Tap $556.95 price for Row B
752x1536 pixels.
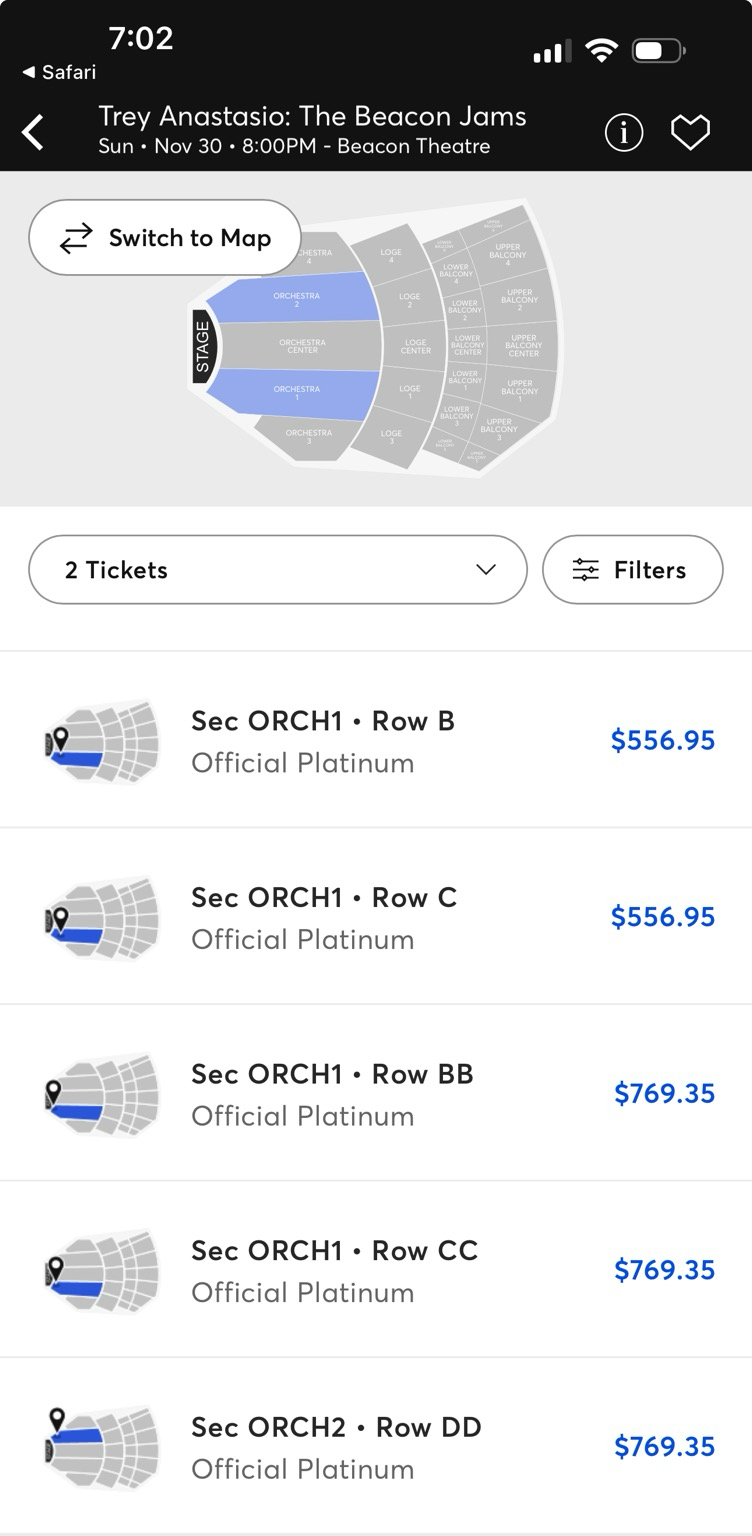click(663, 741)
